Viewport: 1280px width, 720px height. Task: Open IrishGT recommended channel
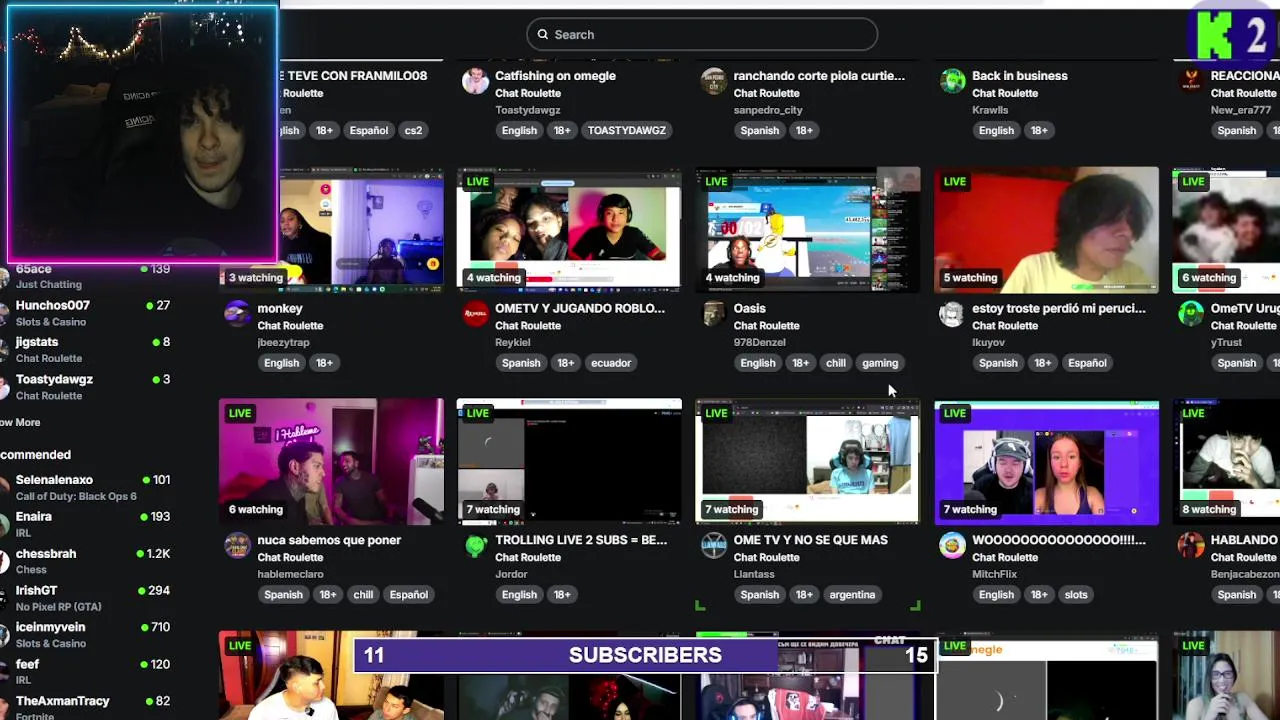click(x=87, y=598)
